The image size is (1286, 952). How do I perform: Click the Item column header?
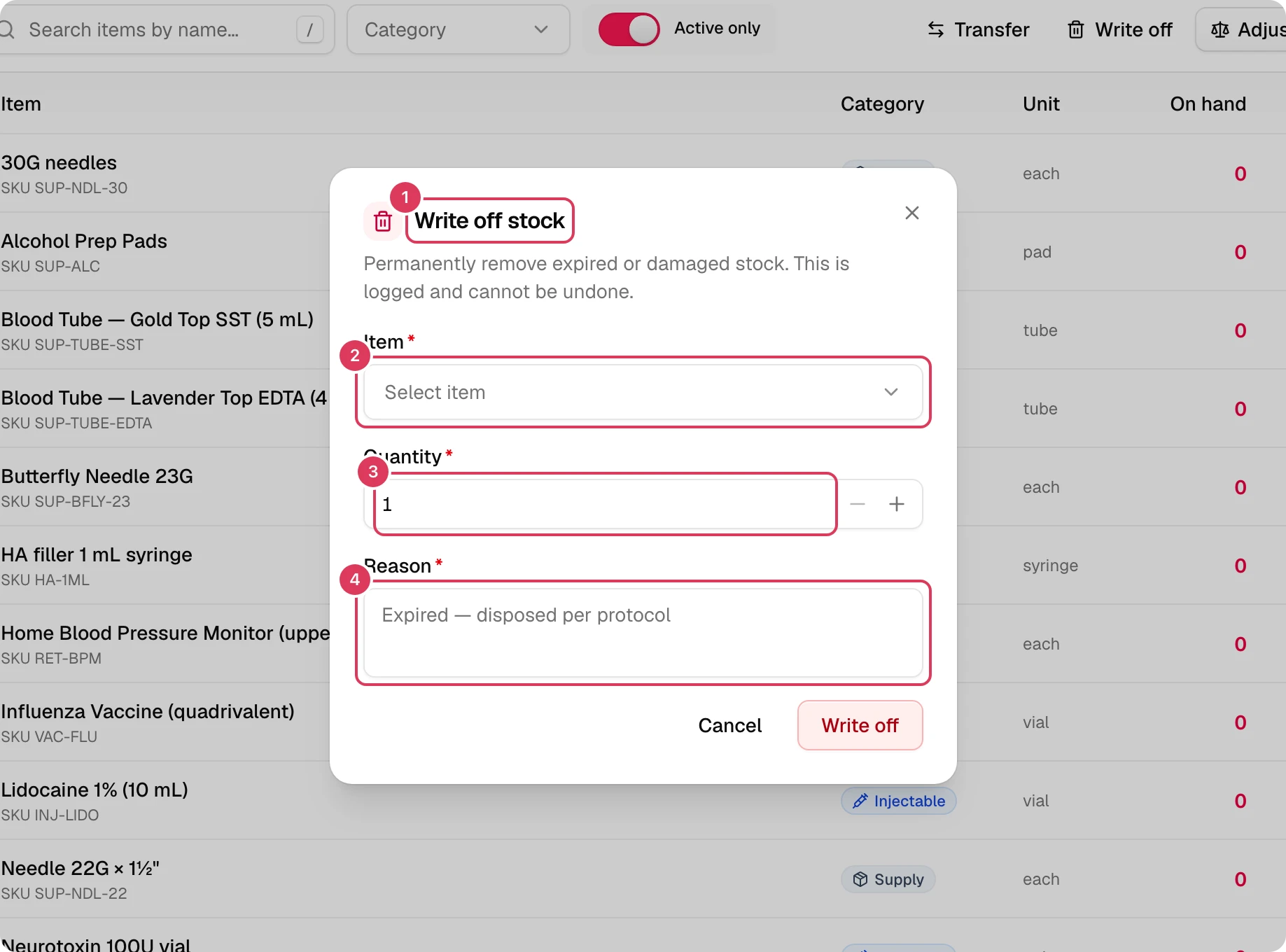click(21, 104)
